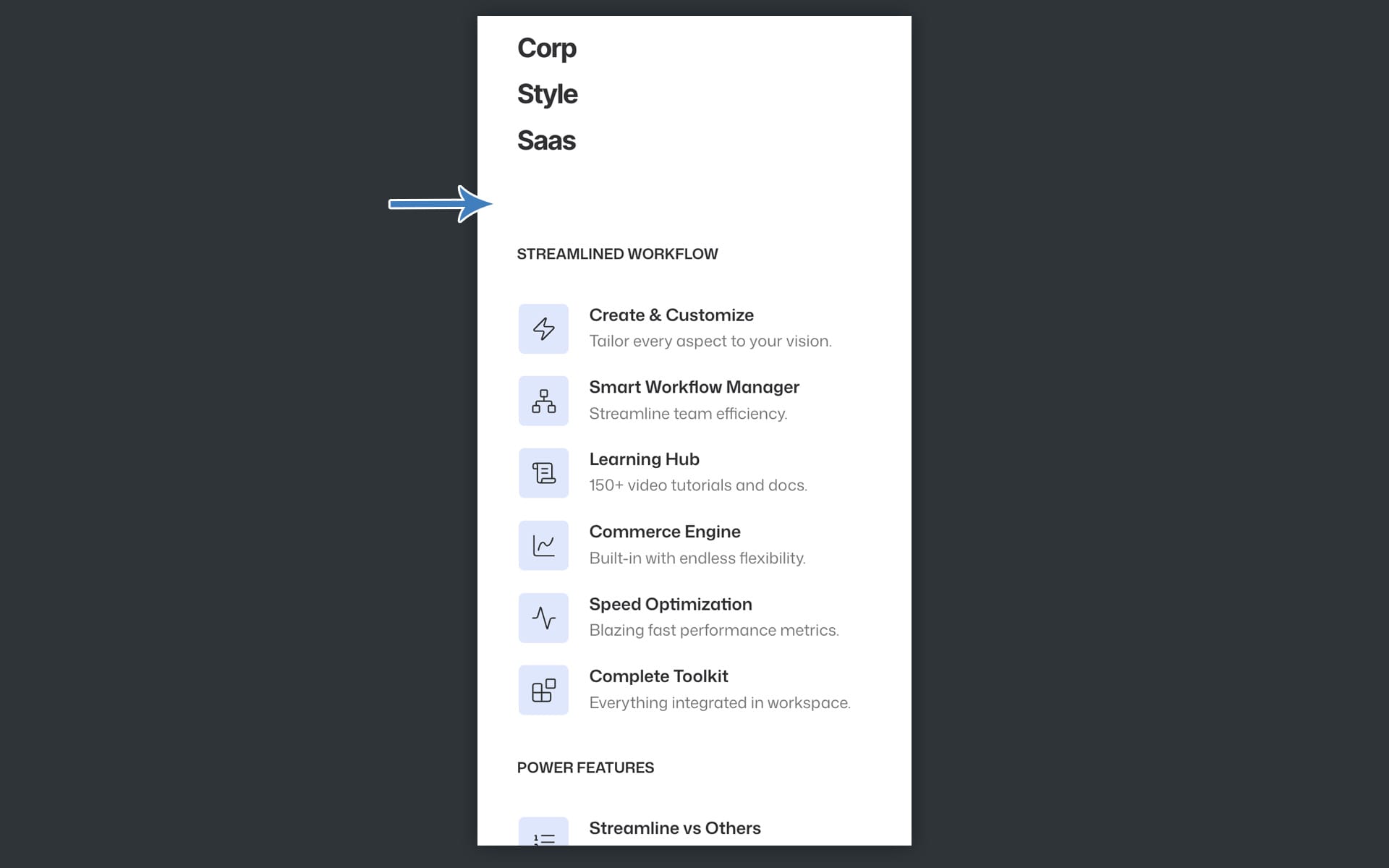Viewport: 1389px width, 868px height.
Task: Click the line chart icon for Commerce Engine
Action: tap(543, 545)
